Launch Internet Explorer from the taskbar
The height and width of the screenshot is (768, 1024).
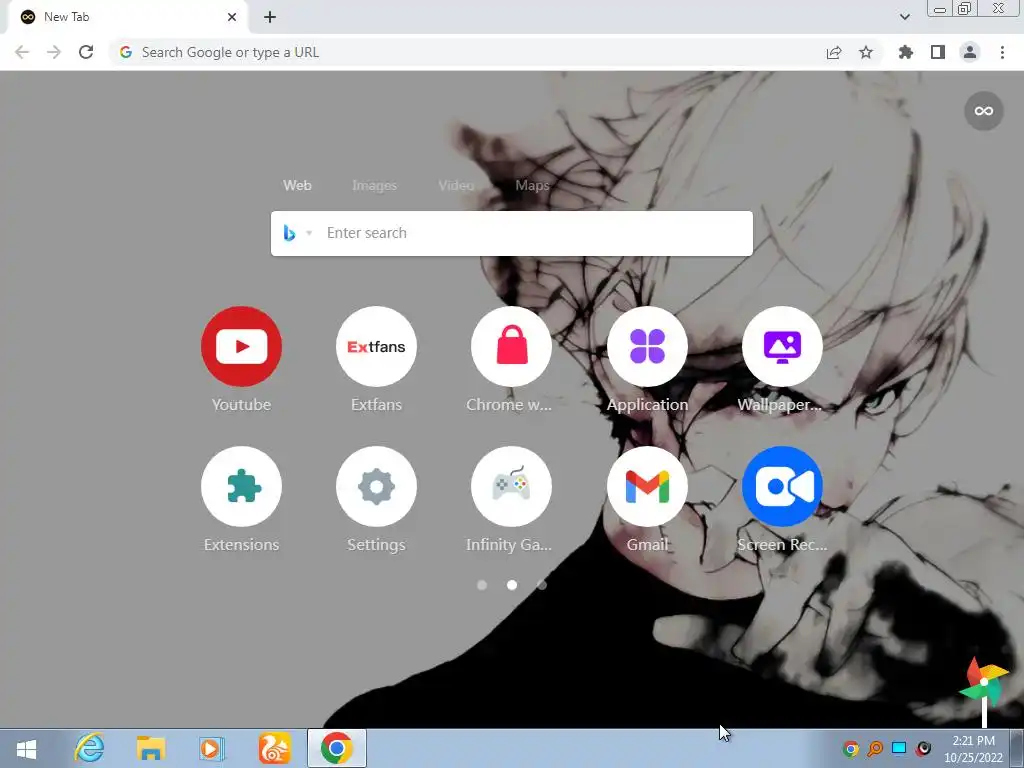(89, 748)
